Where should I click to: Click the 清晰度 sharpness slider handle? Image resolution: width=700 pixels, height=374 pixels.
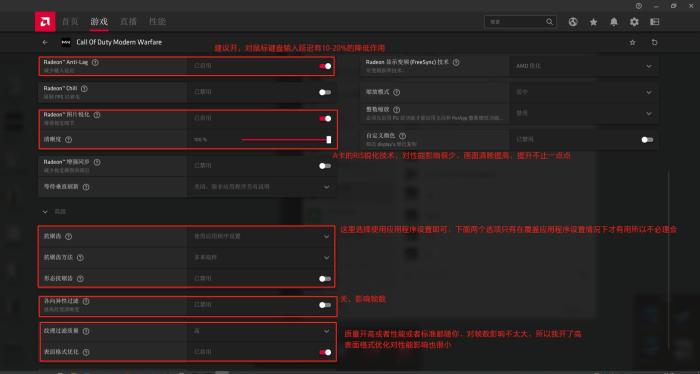pos(329,140)
